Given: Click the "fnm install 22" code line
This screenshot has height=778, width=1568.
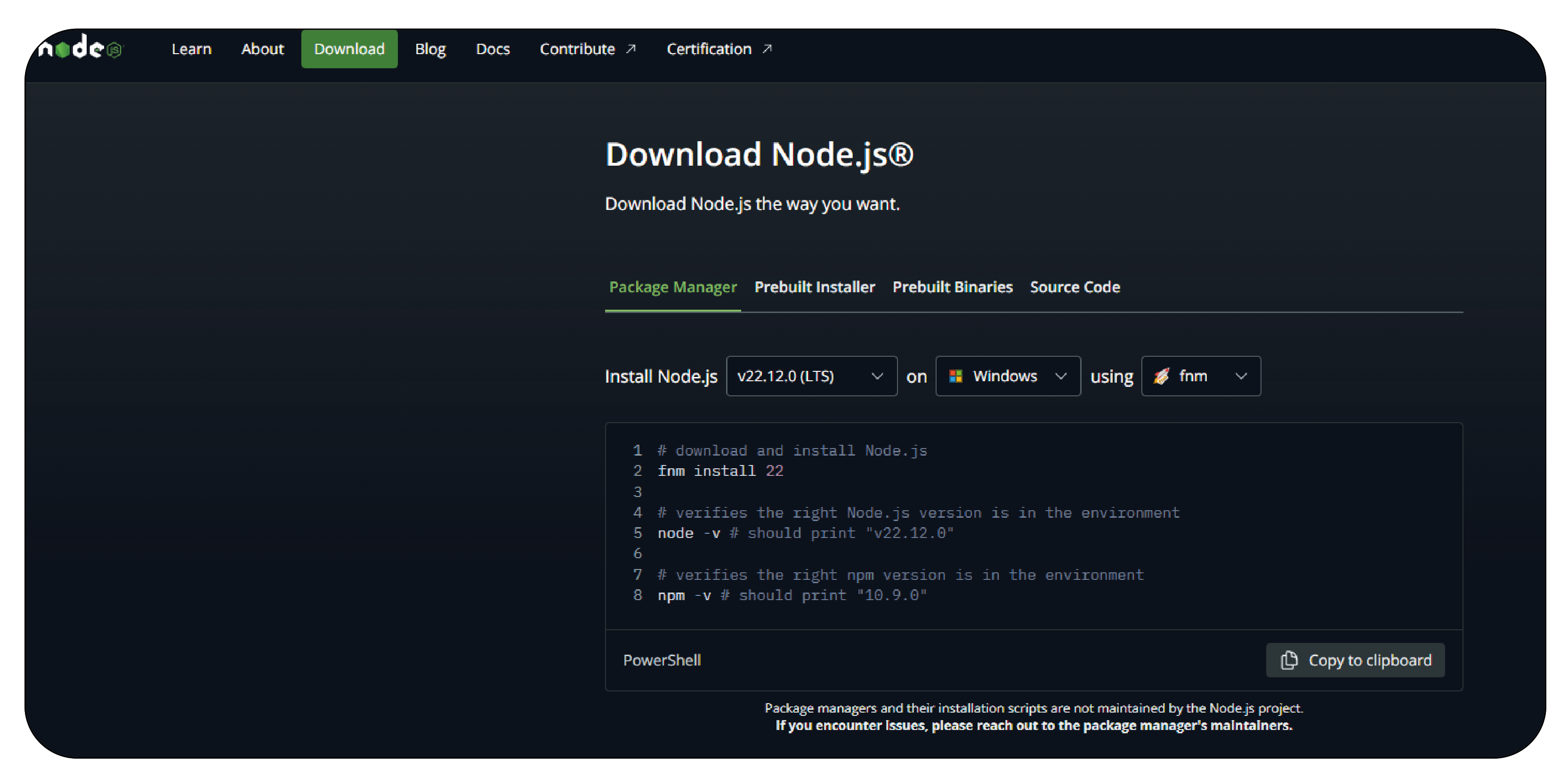Looking at the screenshot, I should 721,471.
